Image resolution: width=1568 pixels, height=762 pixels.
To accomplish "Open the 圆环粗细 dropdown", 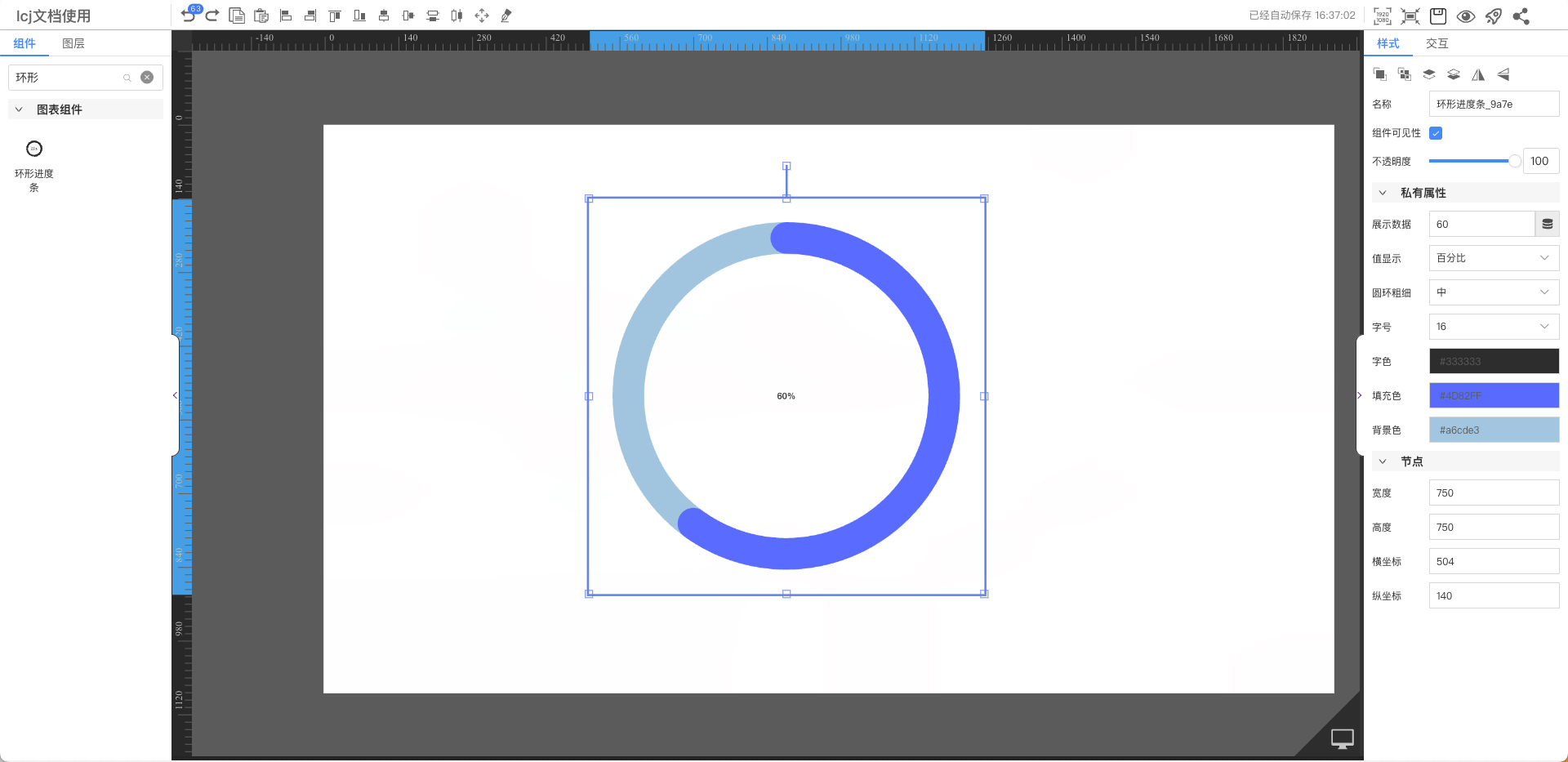I will [x=1494, y=292].
